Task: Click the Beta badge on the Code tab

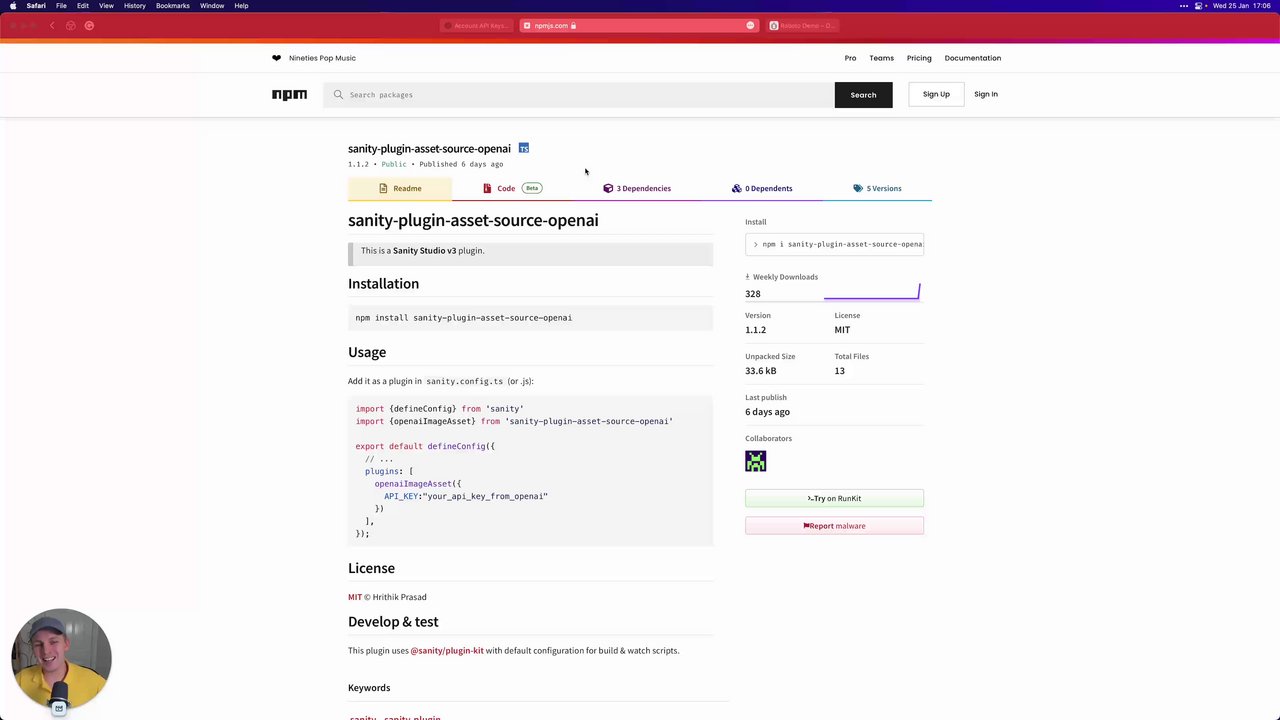Action: [532, 188]
